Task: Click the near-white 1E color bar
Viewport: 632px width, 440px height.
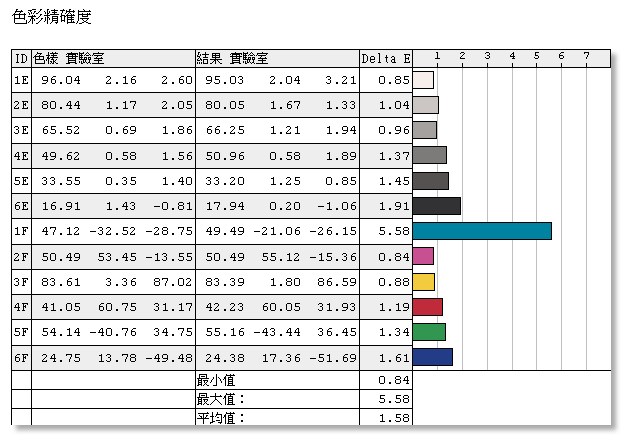Action: click(x=423, y=80)
